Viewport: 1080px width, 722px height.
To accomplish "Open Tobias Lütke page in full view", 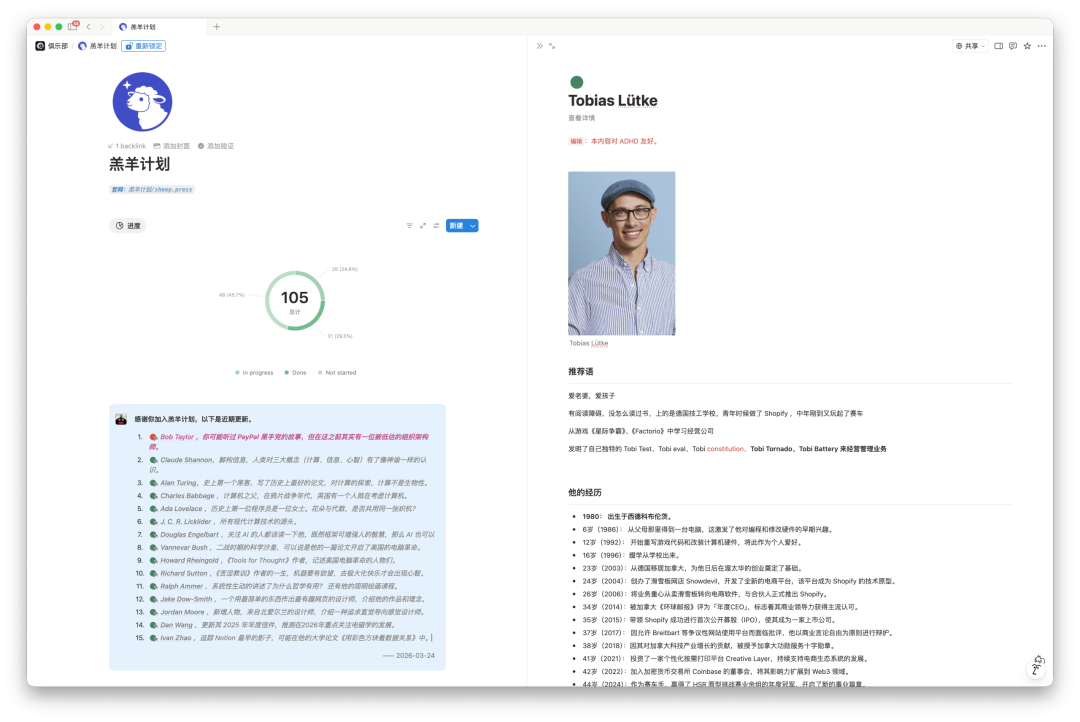I will click(552, 46).
